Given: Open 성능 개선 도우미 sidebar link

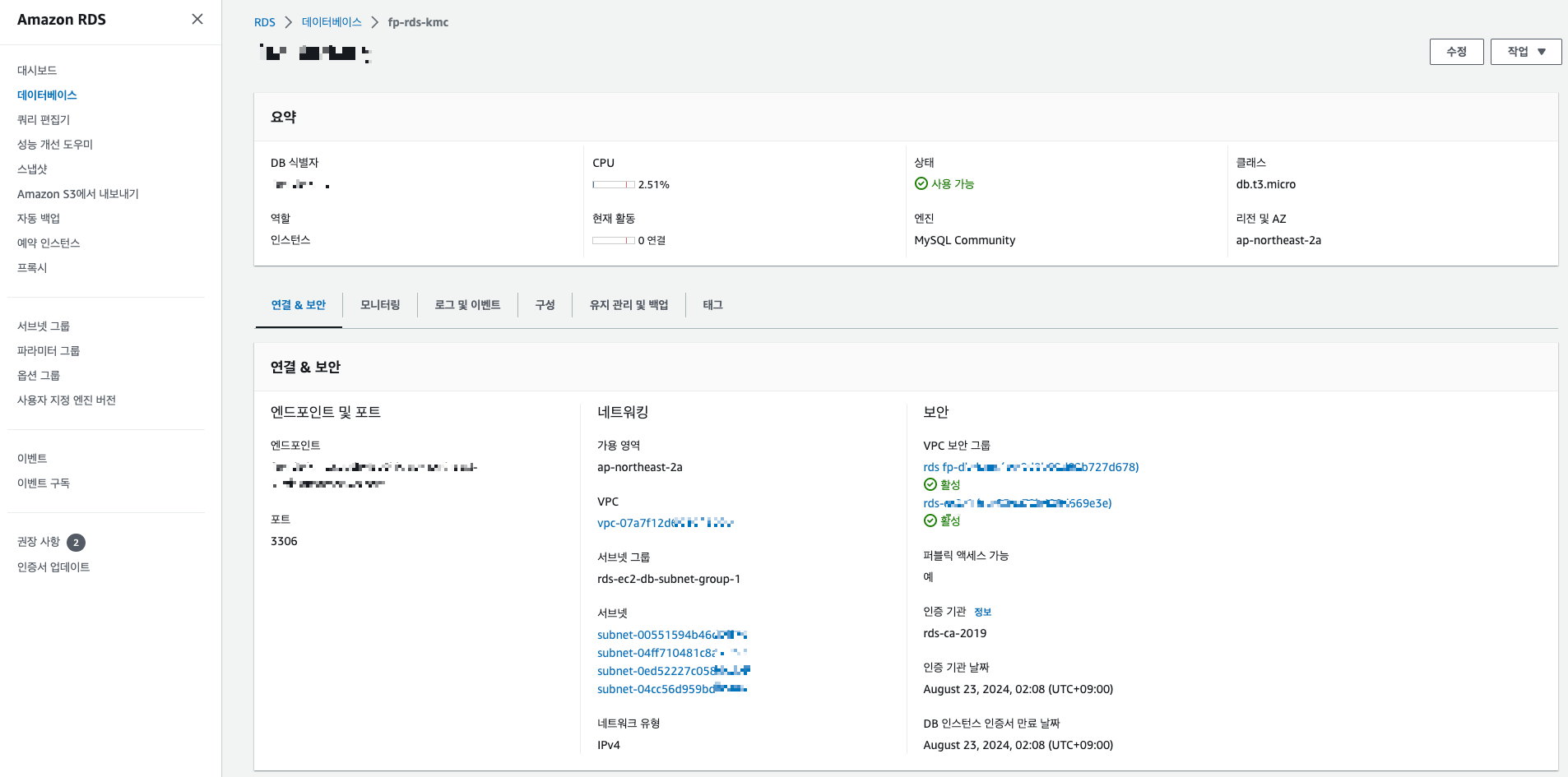Looking at the screenshot, I should click(55, 145).
